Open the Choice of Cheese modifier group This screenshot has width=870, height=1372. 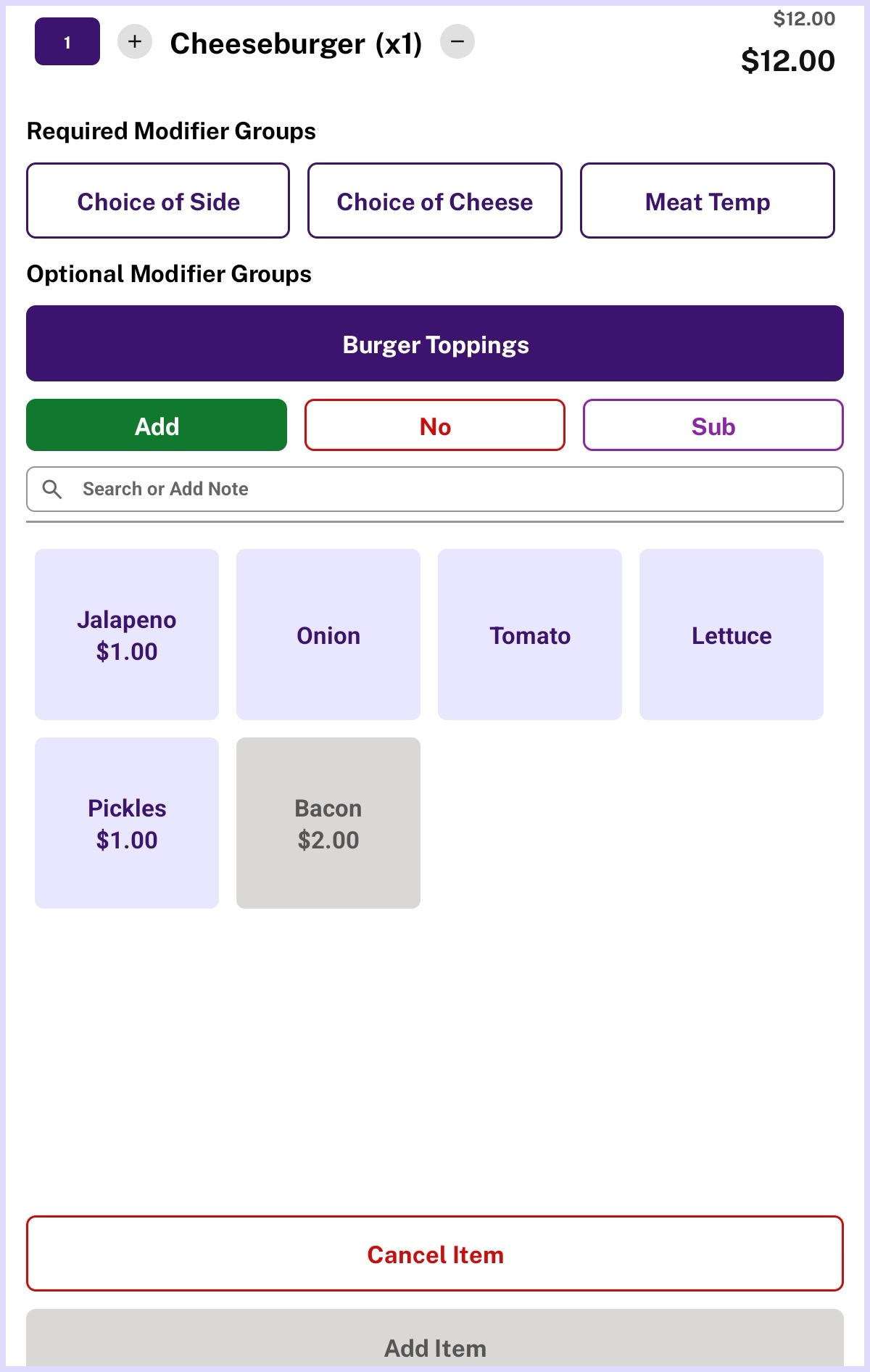coord(435,201)
